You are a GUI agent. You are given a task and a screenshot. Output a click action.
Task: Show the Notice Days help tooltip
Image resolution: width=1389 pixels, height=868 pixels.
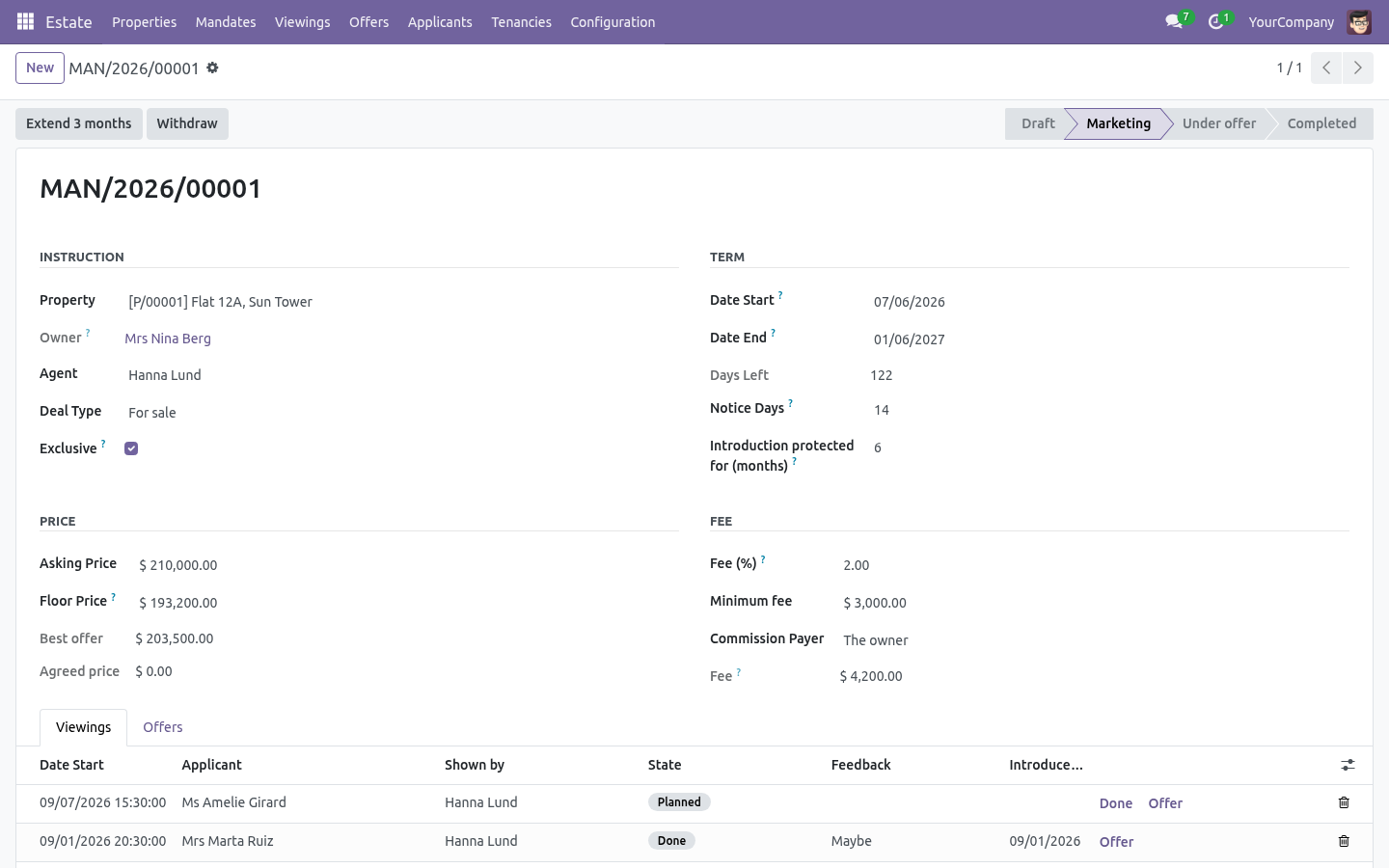(790, 403)
